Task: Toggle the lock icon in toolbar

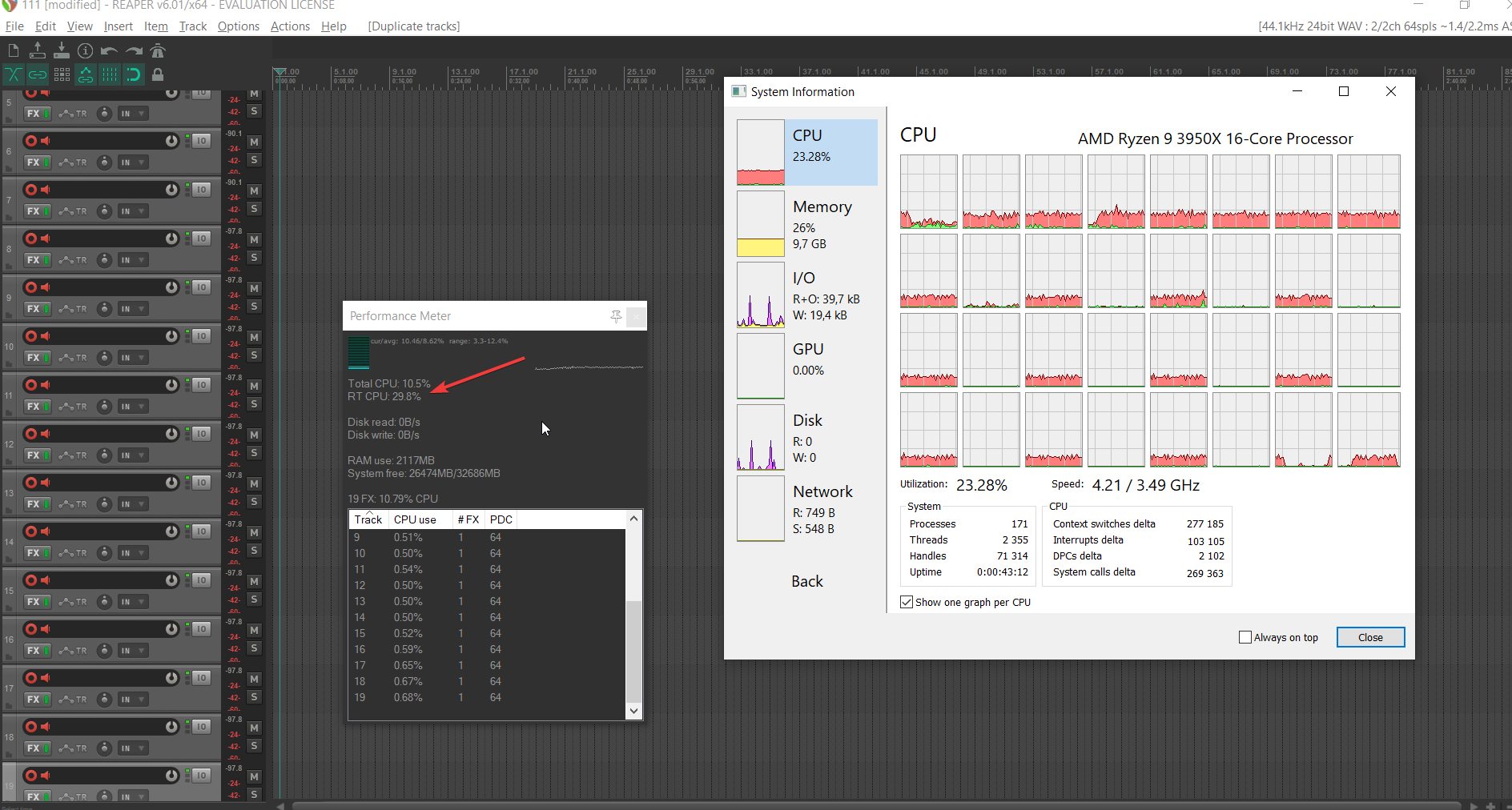Action: [158, 75]
